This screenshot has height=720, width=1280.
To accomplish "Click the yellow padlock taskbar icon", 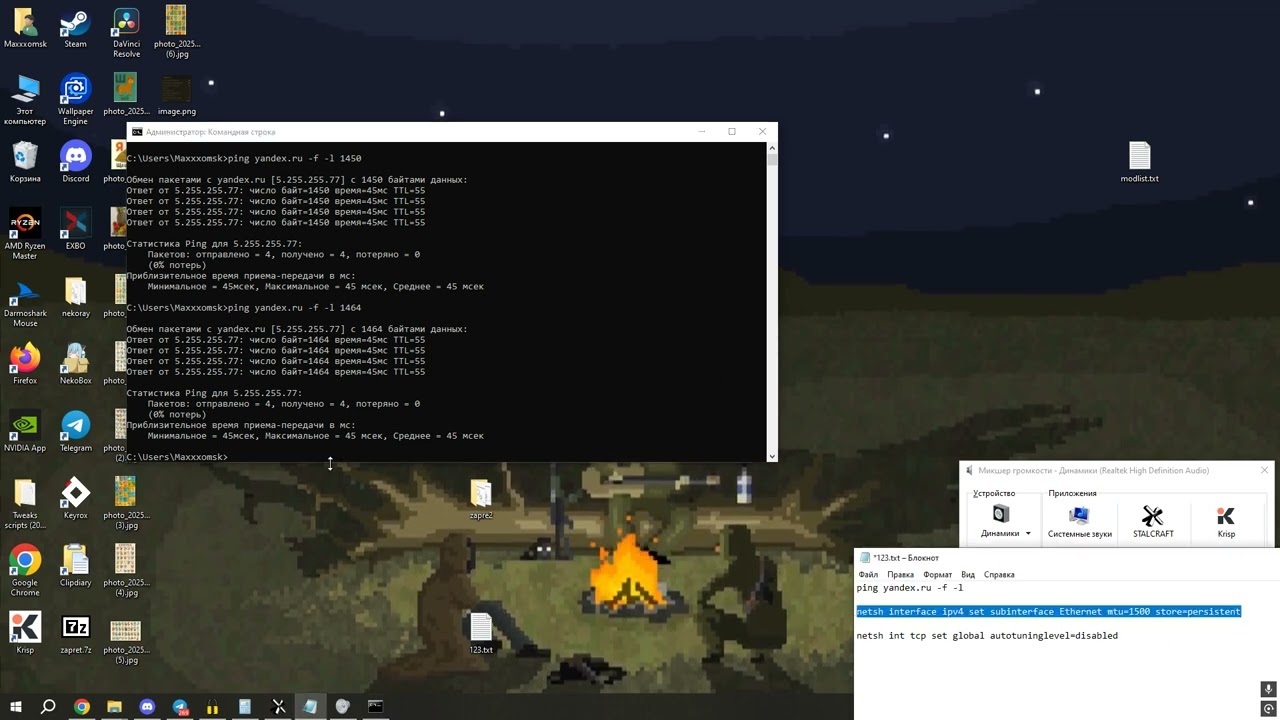I will pyautogui.click(x=212, y=706).
